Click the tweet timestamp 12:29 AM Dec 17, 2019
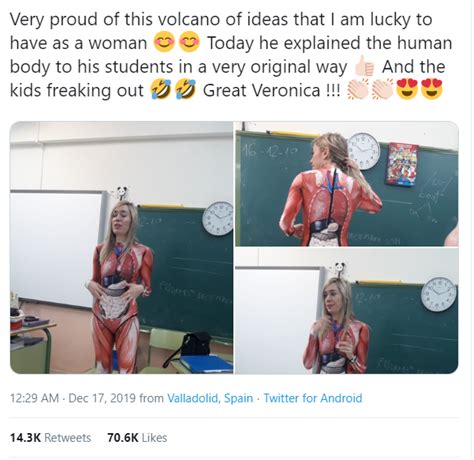Viewport: 474px width, 460px height. (73, 398)
